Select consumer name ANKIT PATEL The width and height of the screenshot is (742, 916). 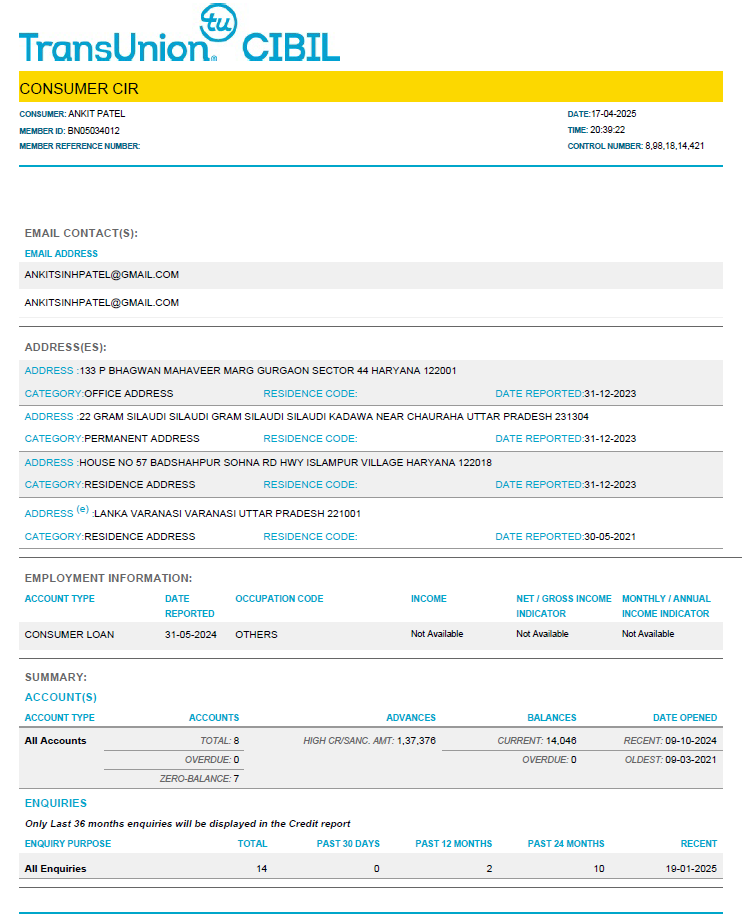click(96, 114)
